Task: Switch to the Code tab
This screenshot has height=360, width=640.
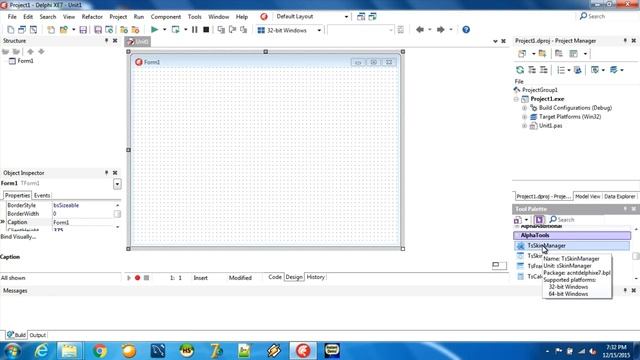Action: 275,277
